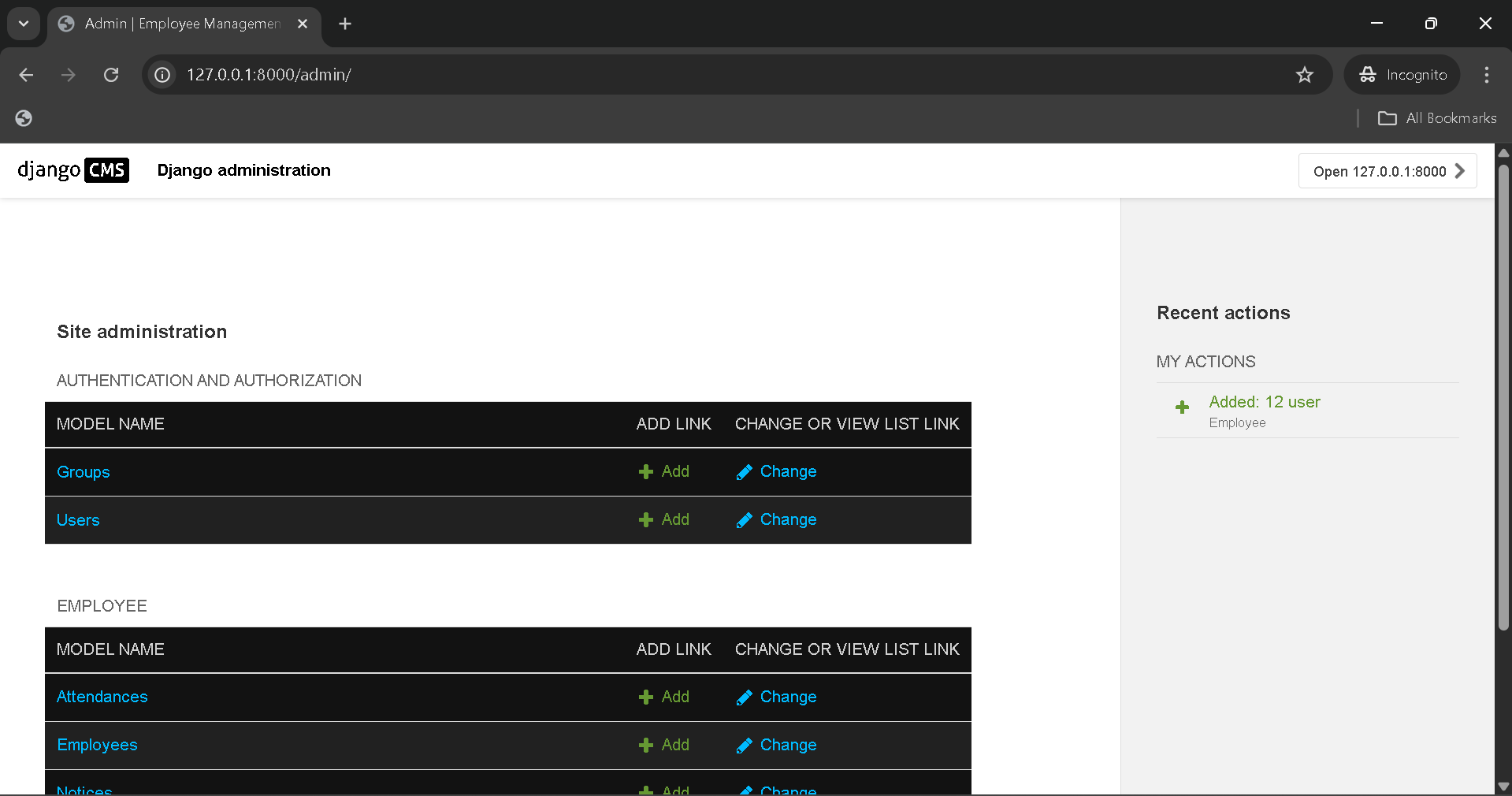Open a new browser tab
Viewport: 1512px width, 796px height.
pyautogui.click(x=345, y=24)
